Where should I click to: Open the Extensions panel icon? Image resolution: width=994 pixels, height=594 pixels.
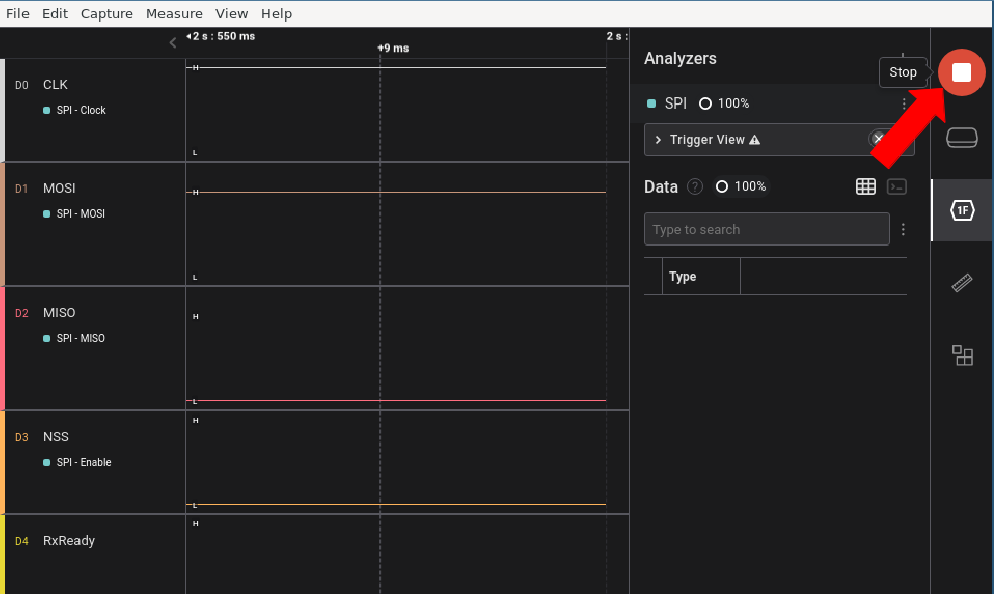tap(961, 355)
